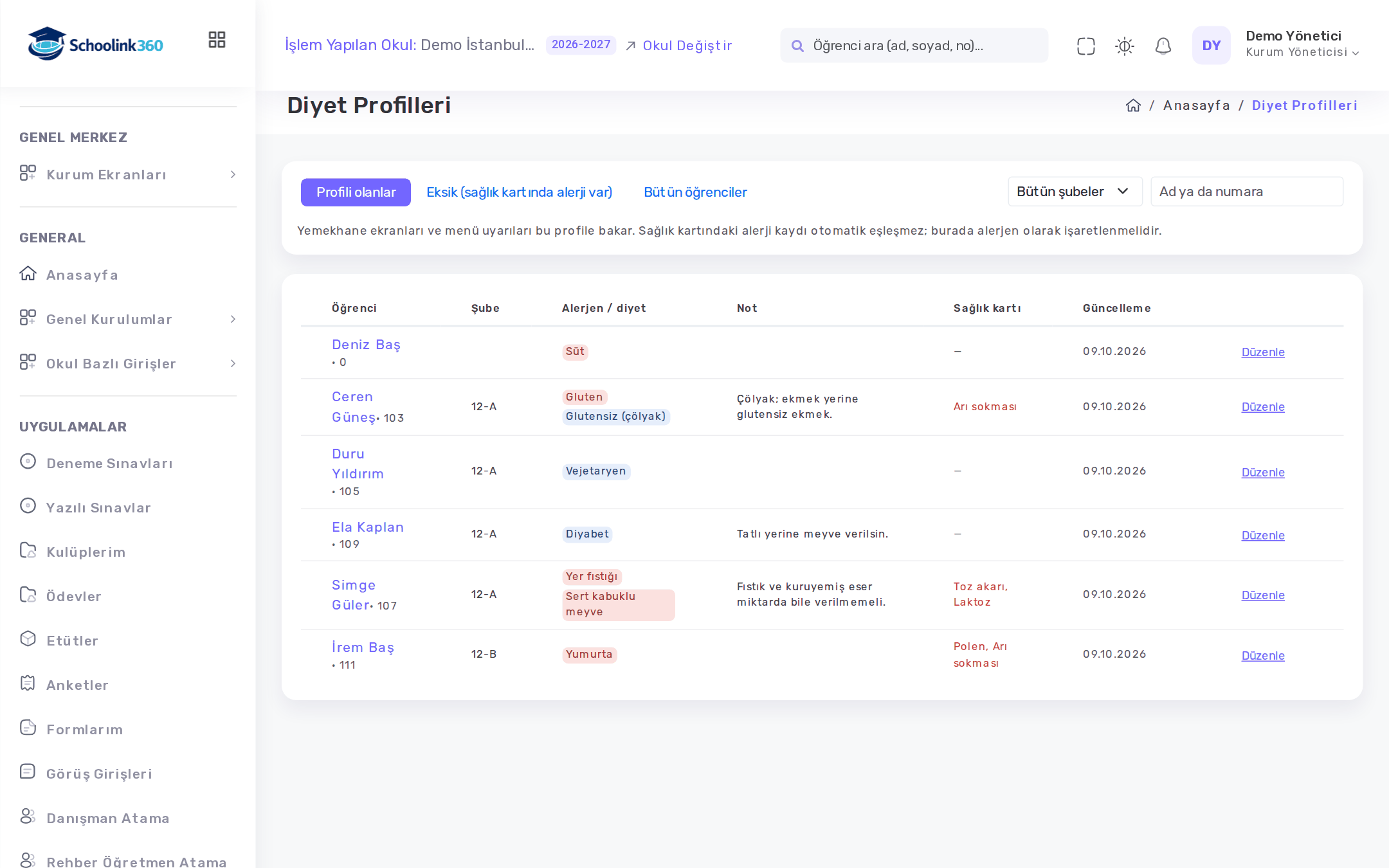Open Ceren Güneş student profile
This screenshot has height=868, width=1389.
pyautogui.click(x=353, y=407)
